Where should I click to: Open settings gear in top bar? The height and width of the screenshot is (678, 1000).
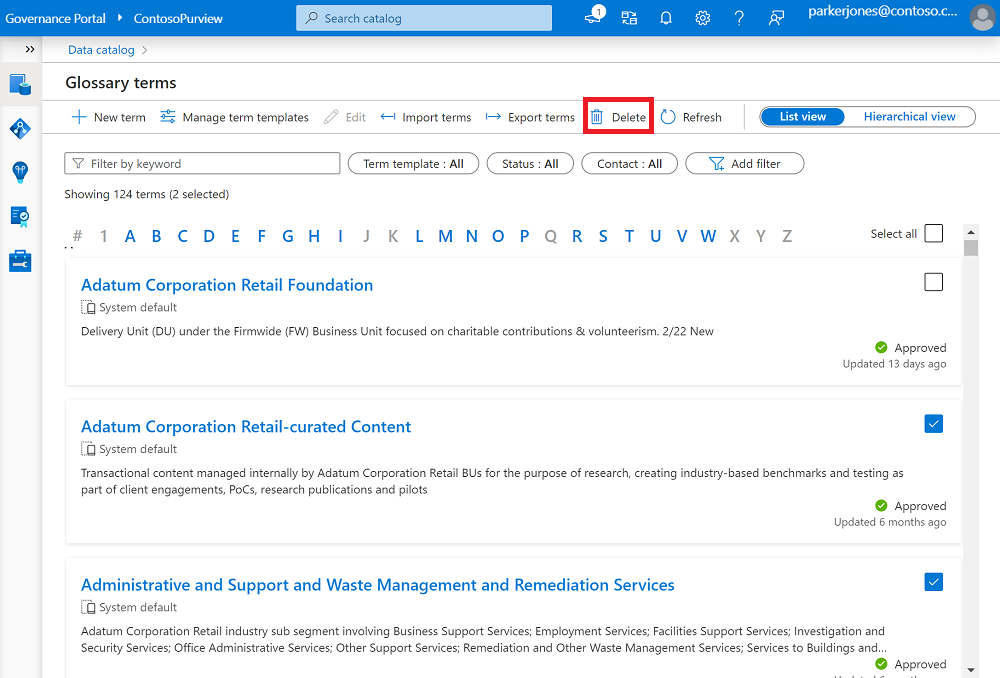tap(703, 18)
